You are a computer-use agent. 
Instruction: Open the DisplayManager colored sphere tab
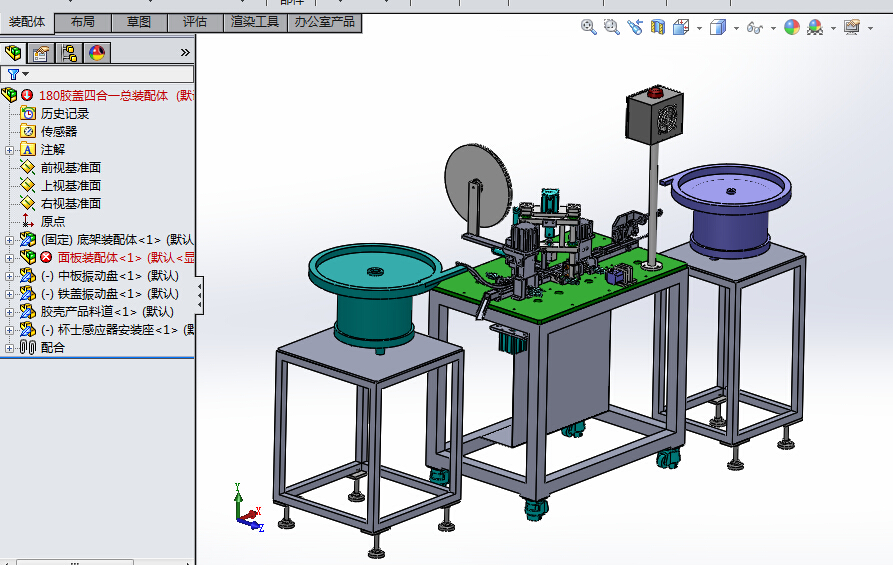(x=97, y=53)
